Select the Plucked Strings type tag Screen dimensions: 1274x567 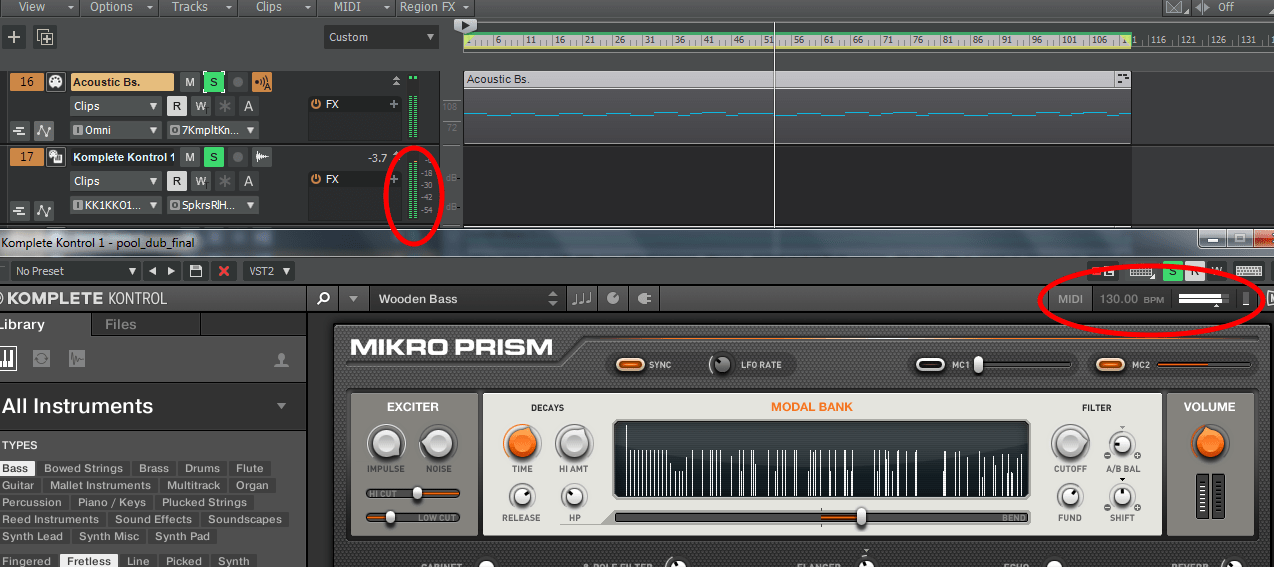[x=204, y=502]
